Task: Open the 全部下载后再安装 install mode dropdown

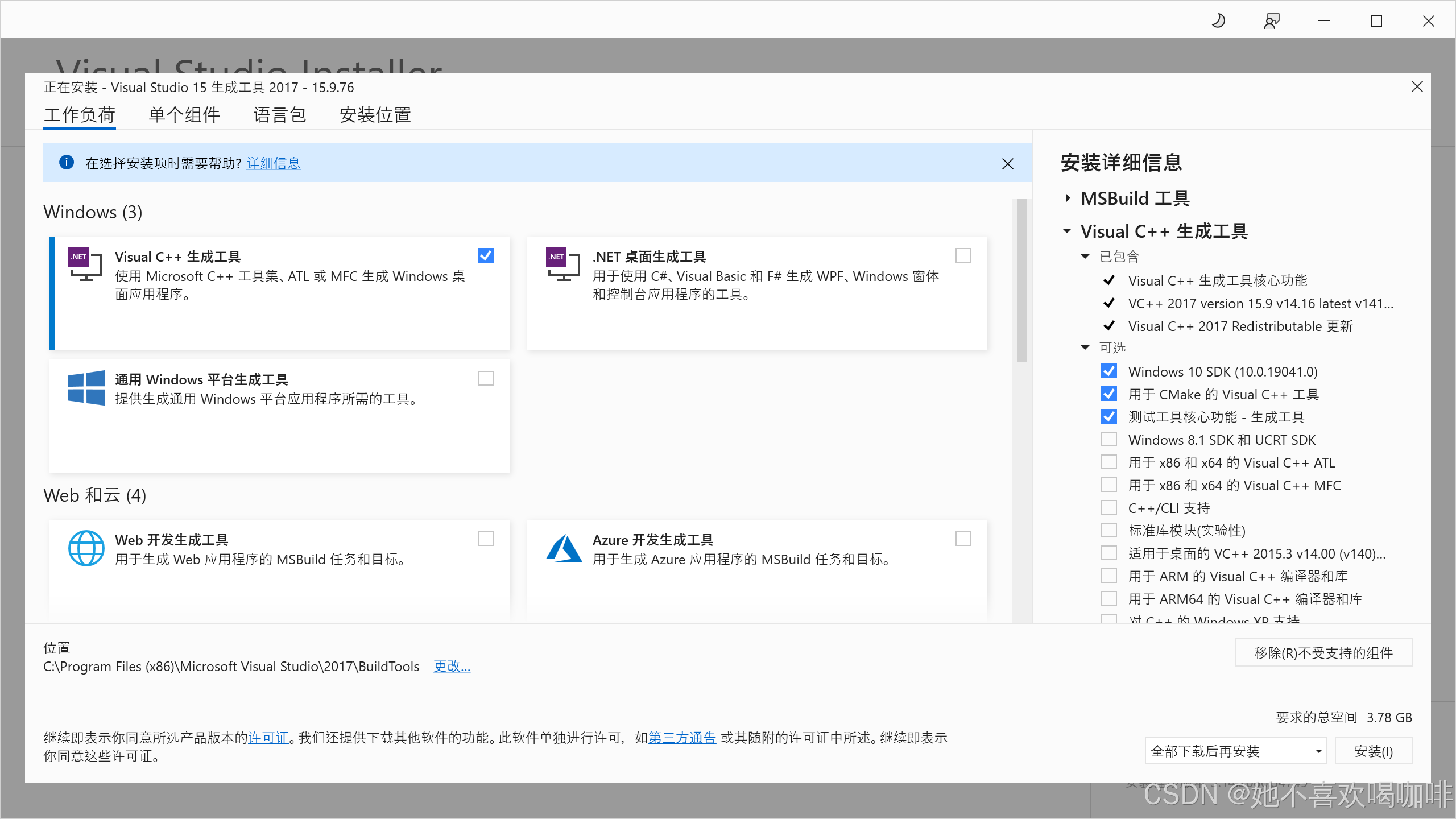Action: click(1235, 751)
